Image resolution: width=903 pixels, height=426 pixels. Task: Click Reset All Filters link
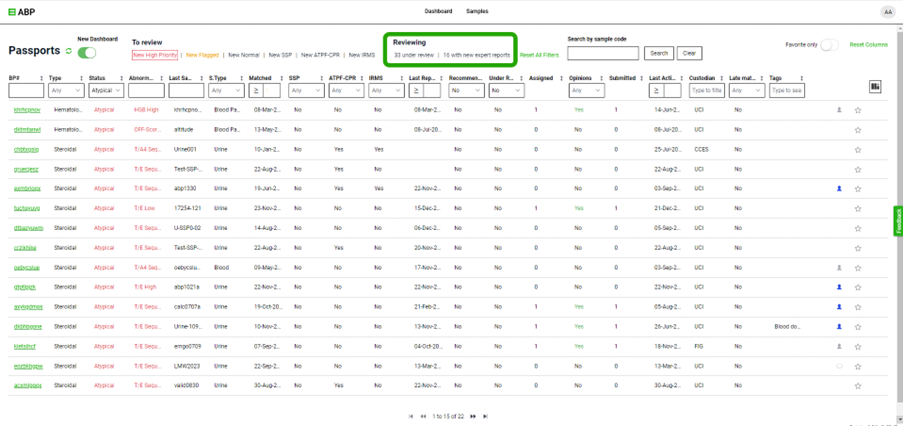click(x=539, y=55)
